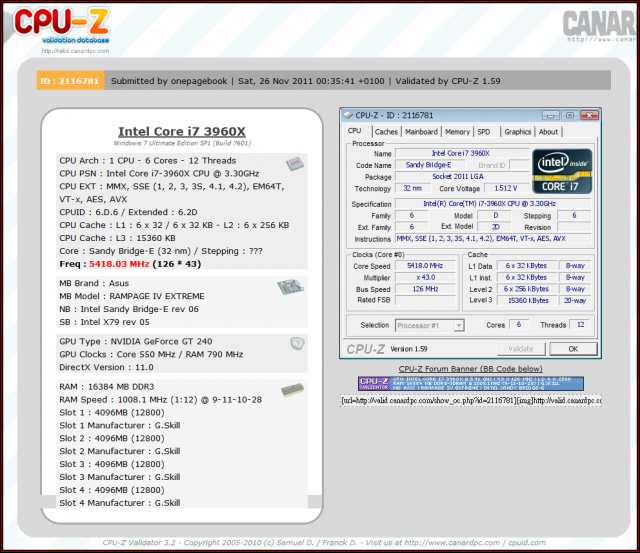Screen dimensions: 640x553
Task: Close the CPU-Z window
Action: [x=589, y=115]
